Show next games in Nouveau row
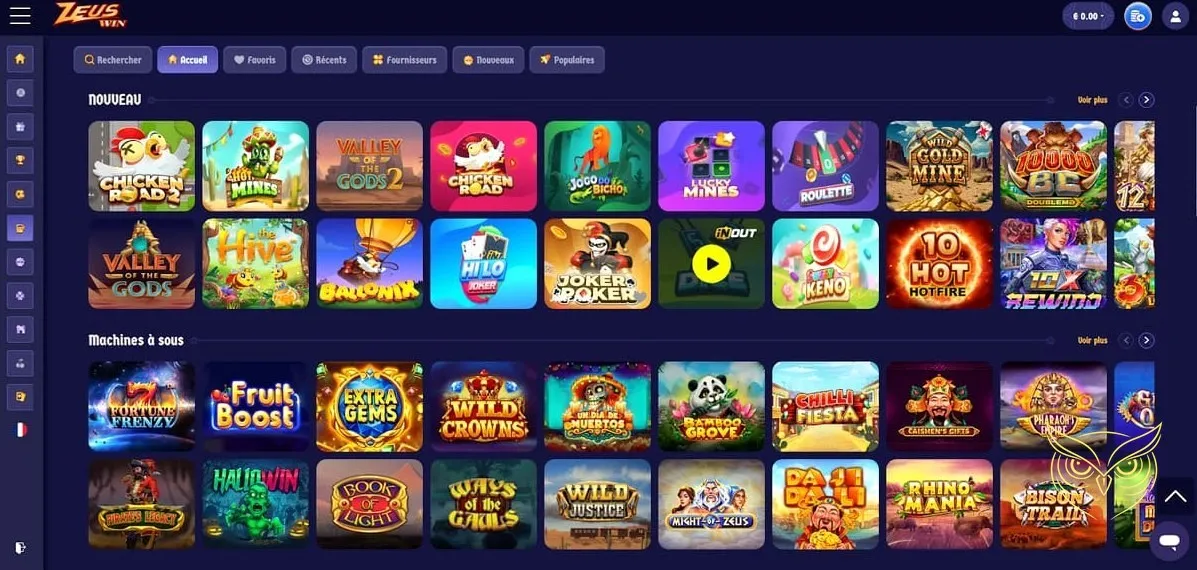 [1146, 100]
